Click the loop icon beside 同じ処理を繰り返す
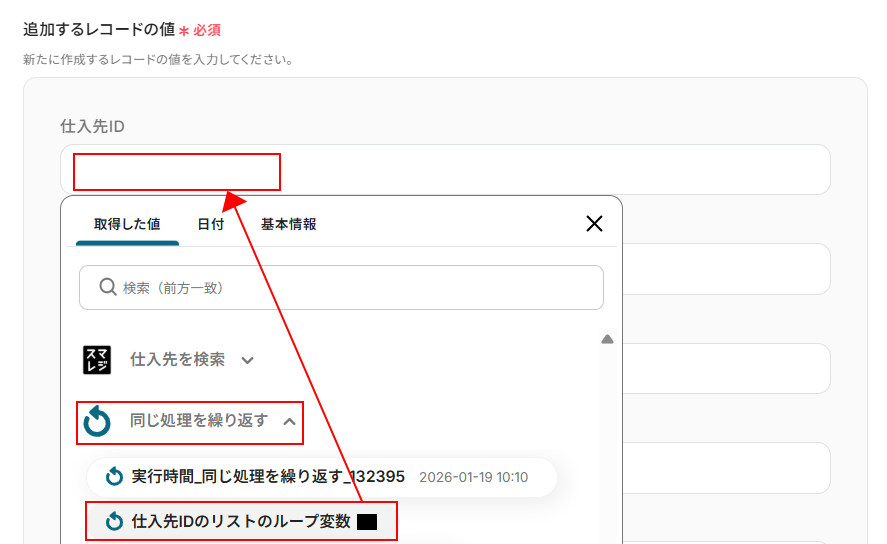Viewport: 887px width, 544px height. (x=97, y=421)
